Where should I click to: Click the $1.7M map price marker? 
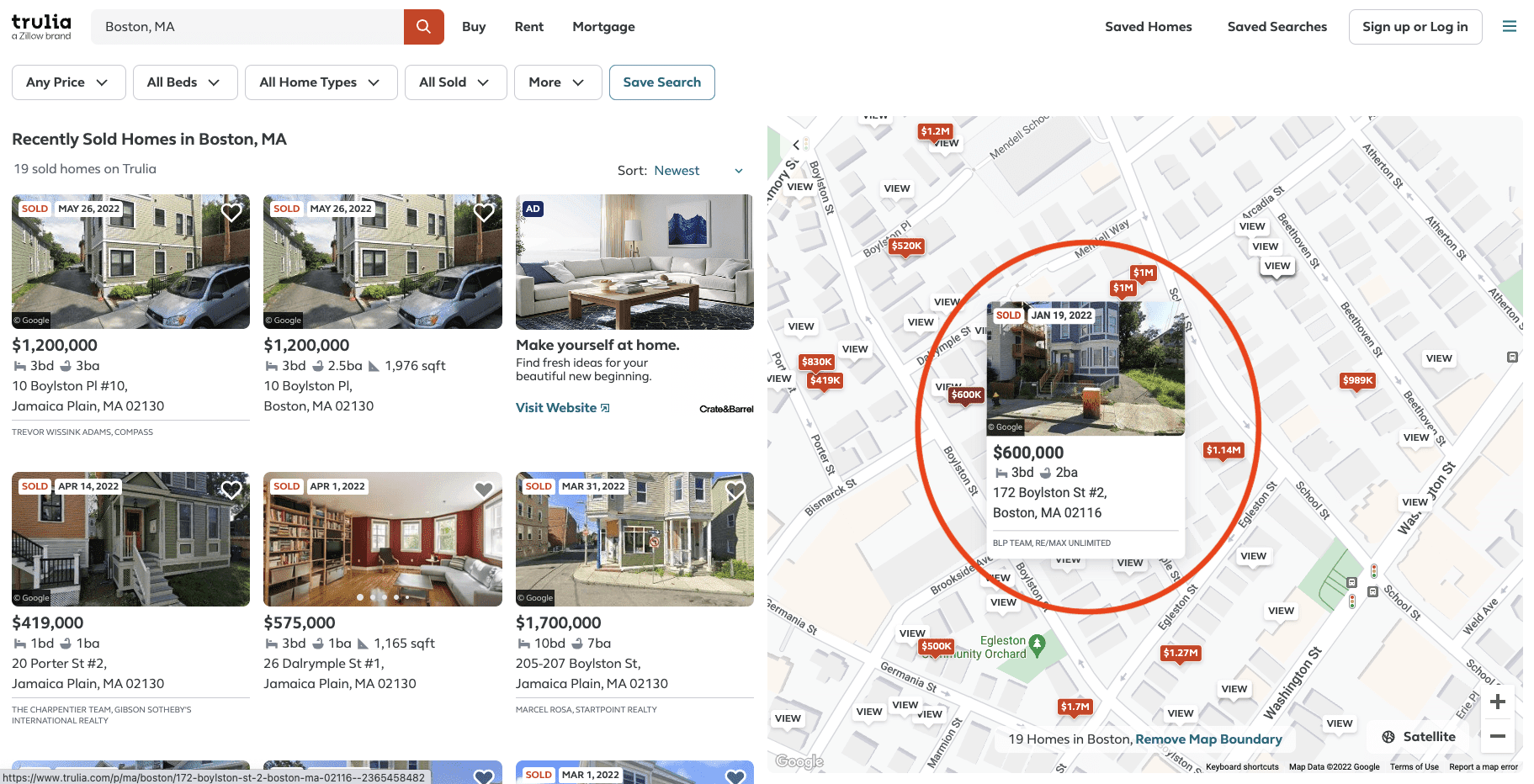pyautogui.click(x=1075, y=707)
